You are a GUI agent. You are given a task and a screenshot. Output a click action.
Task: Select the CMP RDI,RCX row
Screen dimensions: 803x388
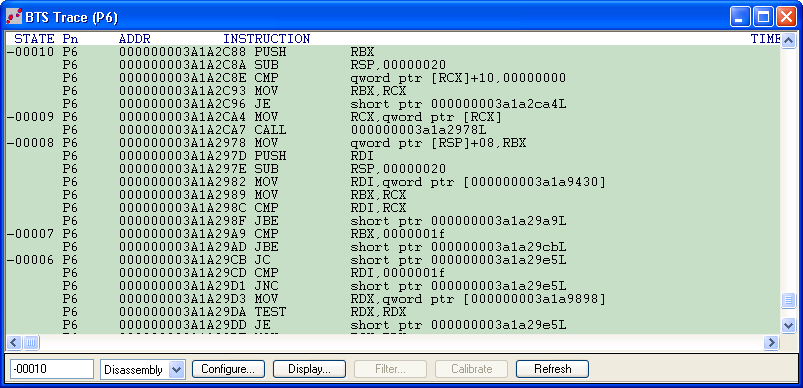393,208
